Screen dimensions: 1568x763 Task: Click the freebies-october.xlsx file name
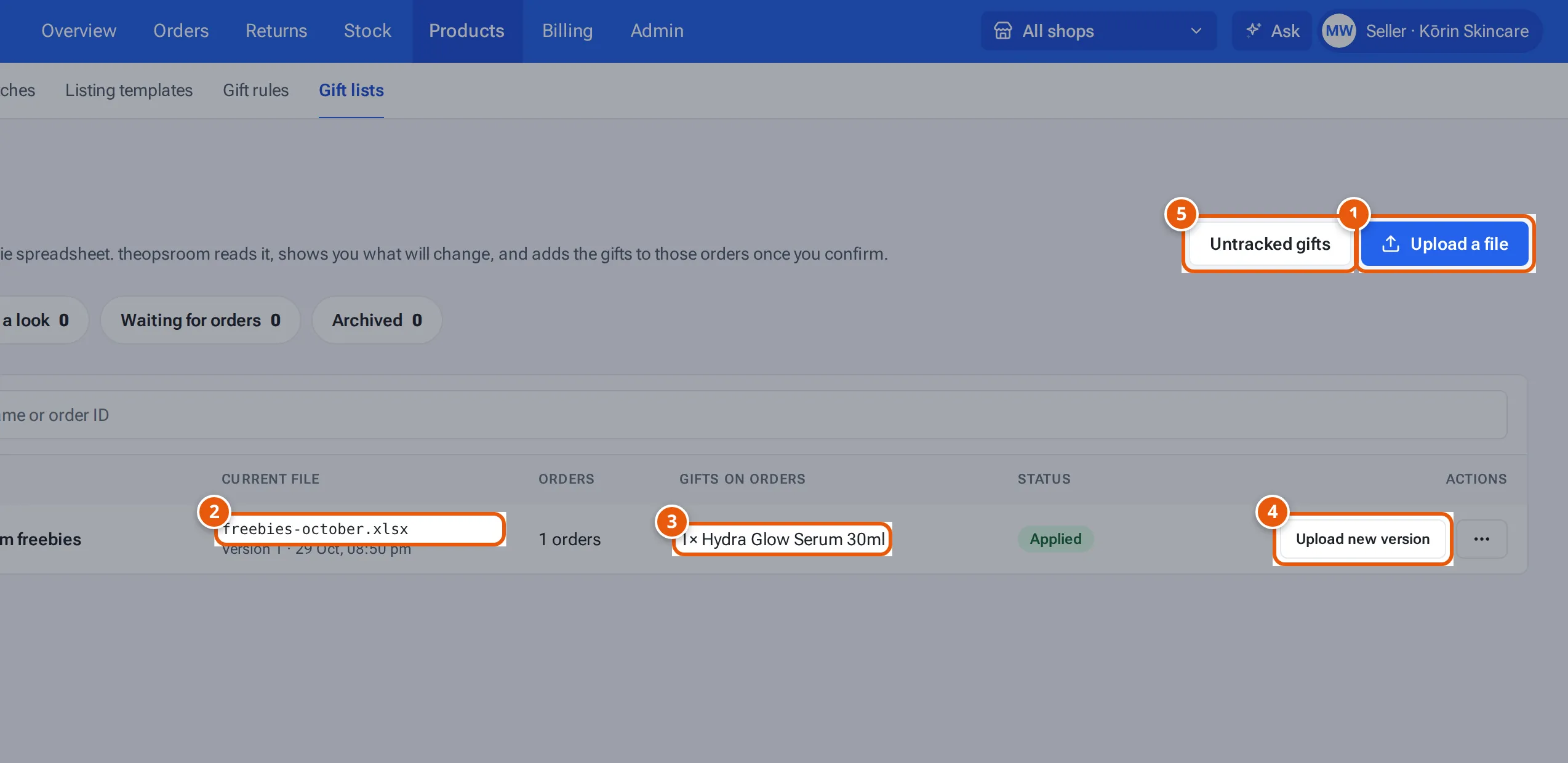coord(316,529)
